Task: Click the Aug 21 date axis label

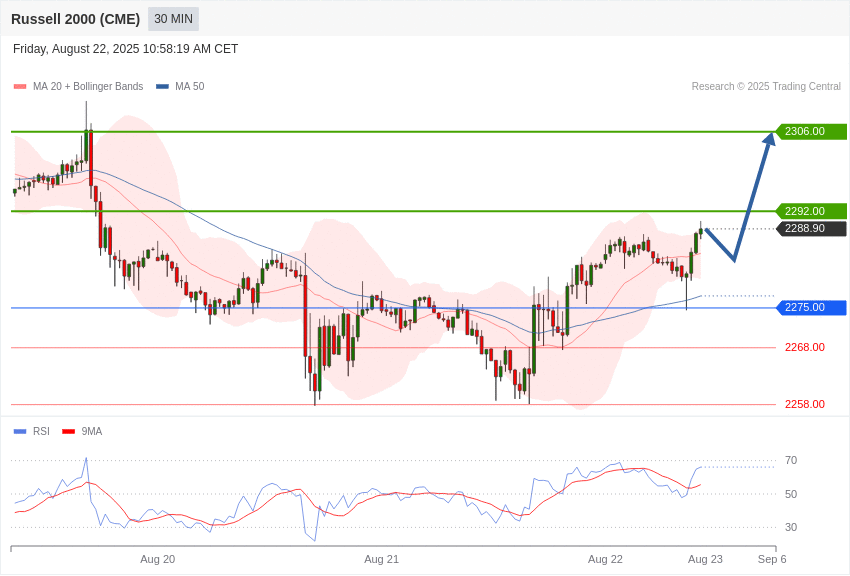Action: pyautogui.click(x=381, y=559)
